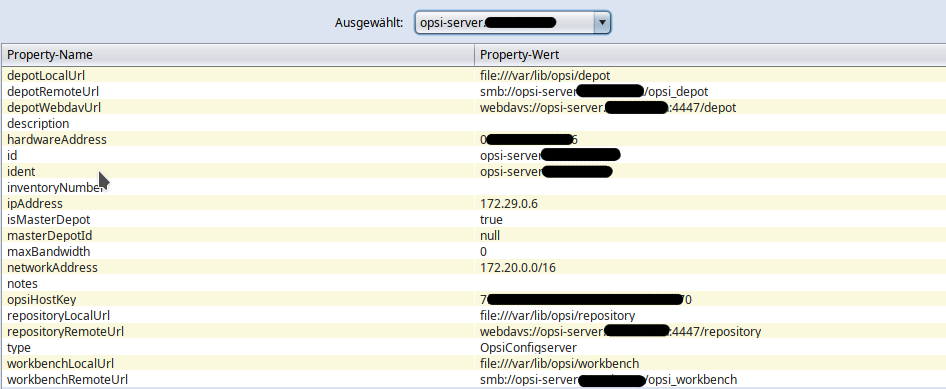Select the ipAddress property name
This screenshot has width=946, height=389.
tap(34, 203)
